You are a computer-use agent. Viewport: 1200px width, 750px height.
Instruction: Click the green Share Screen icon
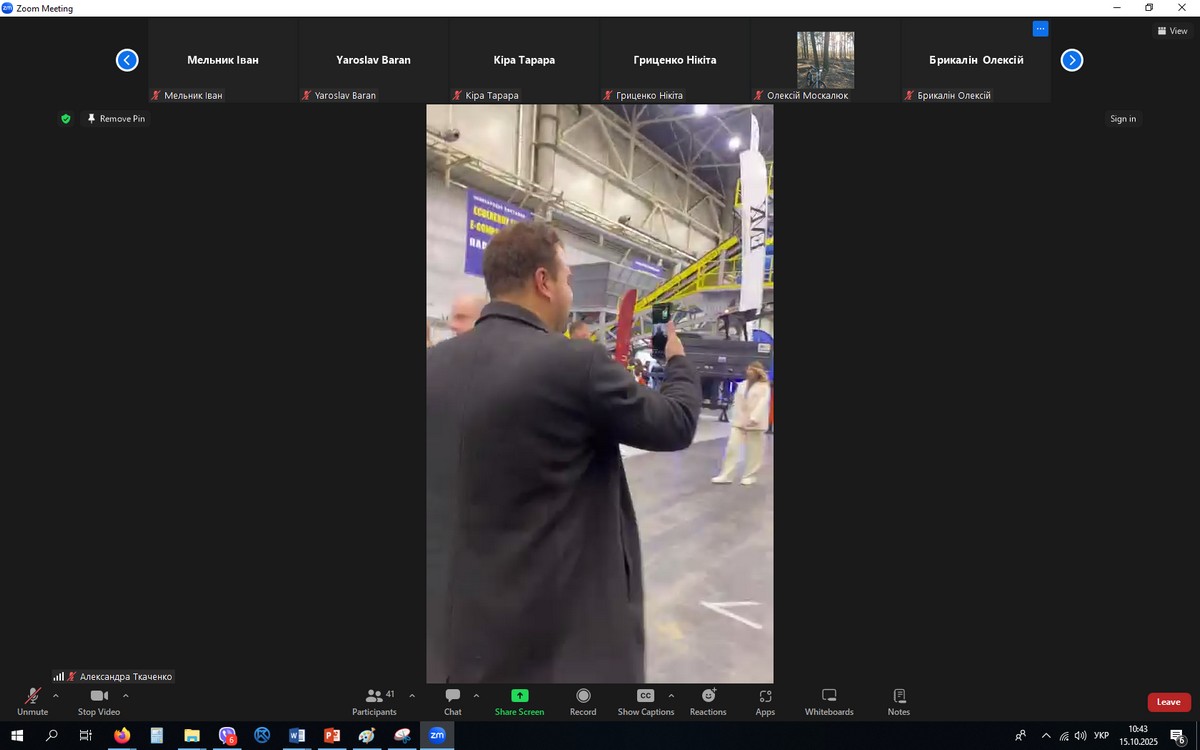coord(519,696)
